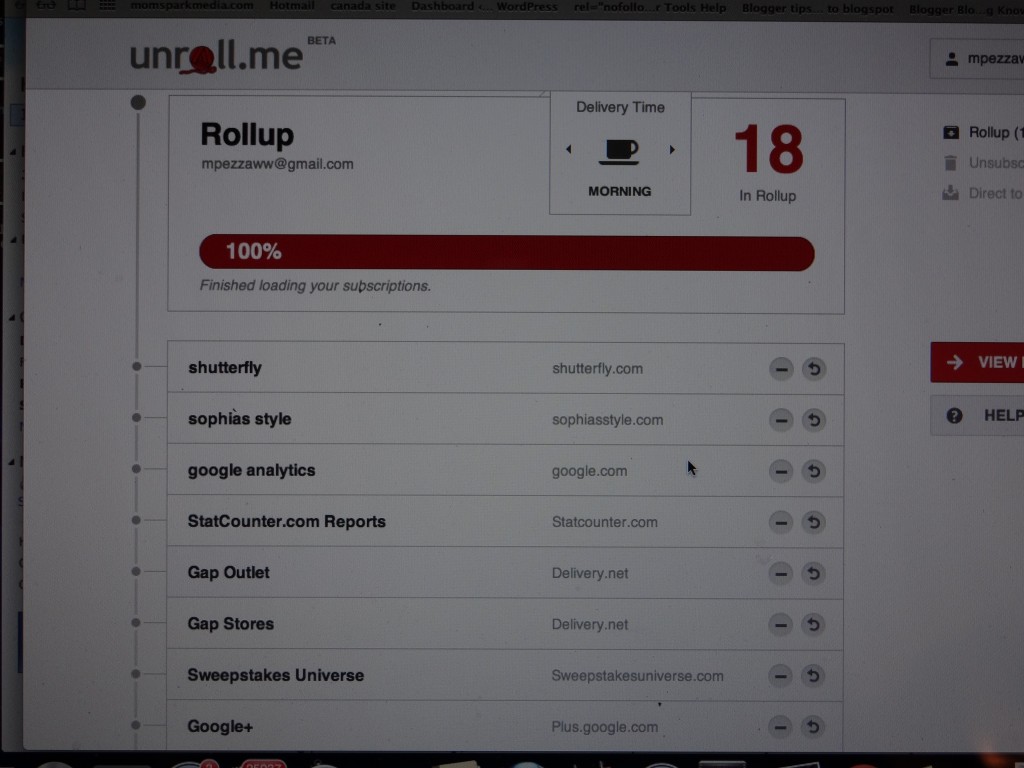Click the minus button for shutterfly
1024x768 pixels.
coord(781,369)
